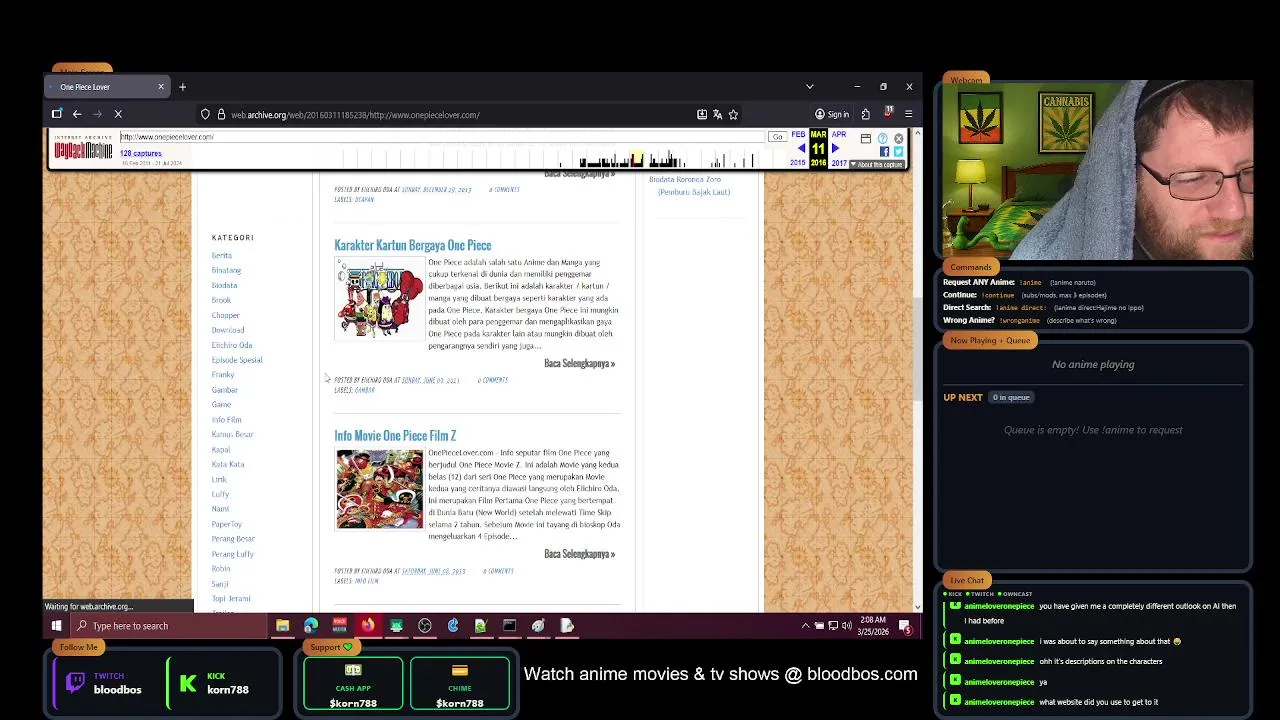Close the Wayback toolbar with its X
The image size is (1280, 720).
[898, 139]
